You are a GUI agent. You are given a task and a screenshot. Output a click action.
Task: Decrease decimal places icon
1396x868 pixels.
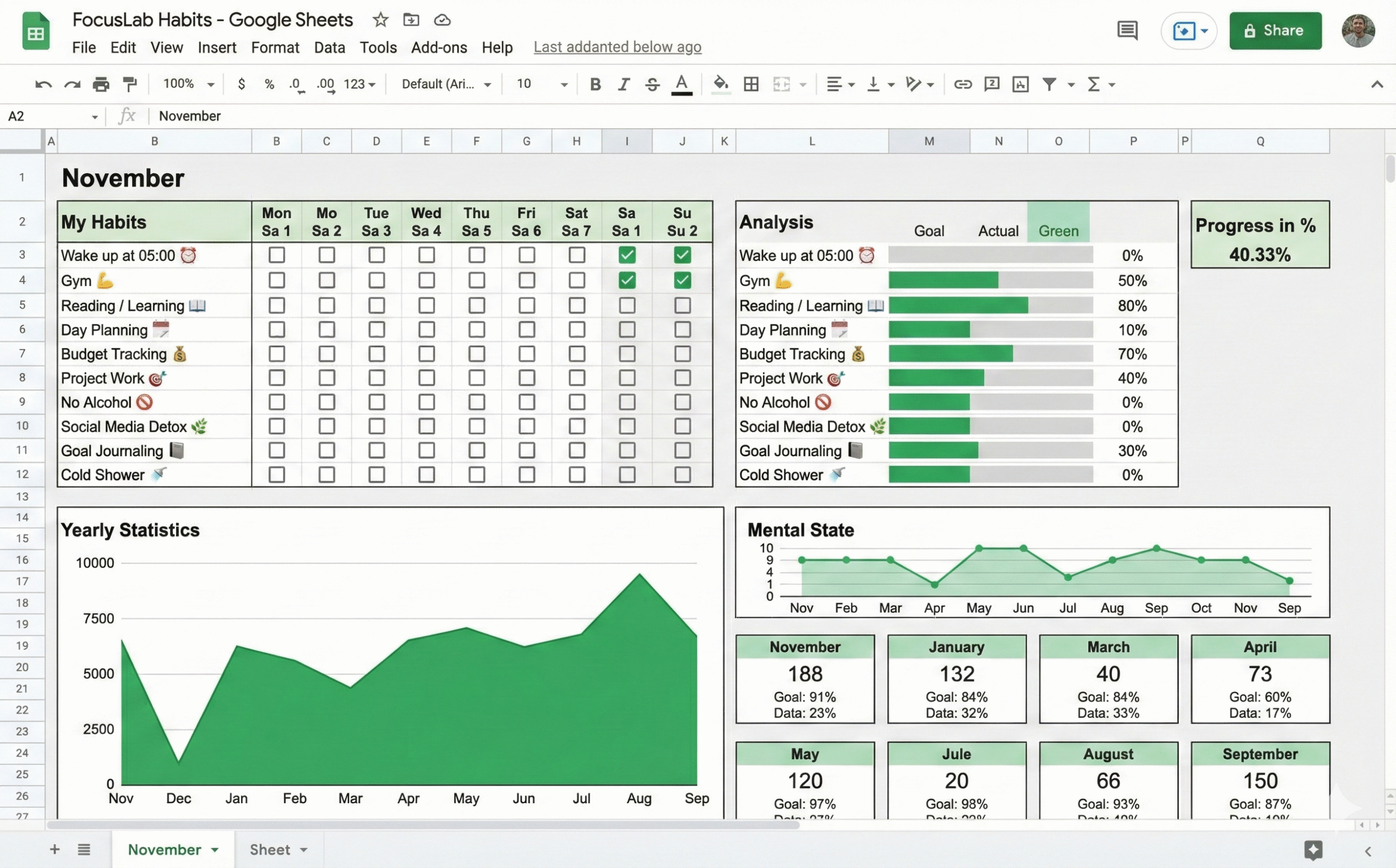[296, 85]
